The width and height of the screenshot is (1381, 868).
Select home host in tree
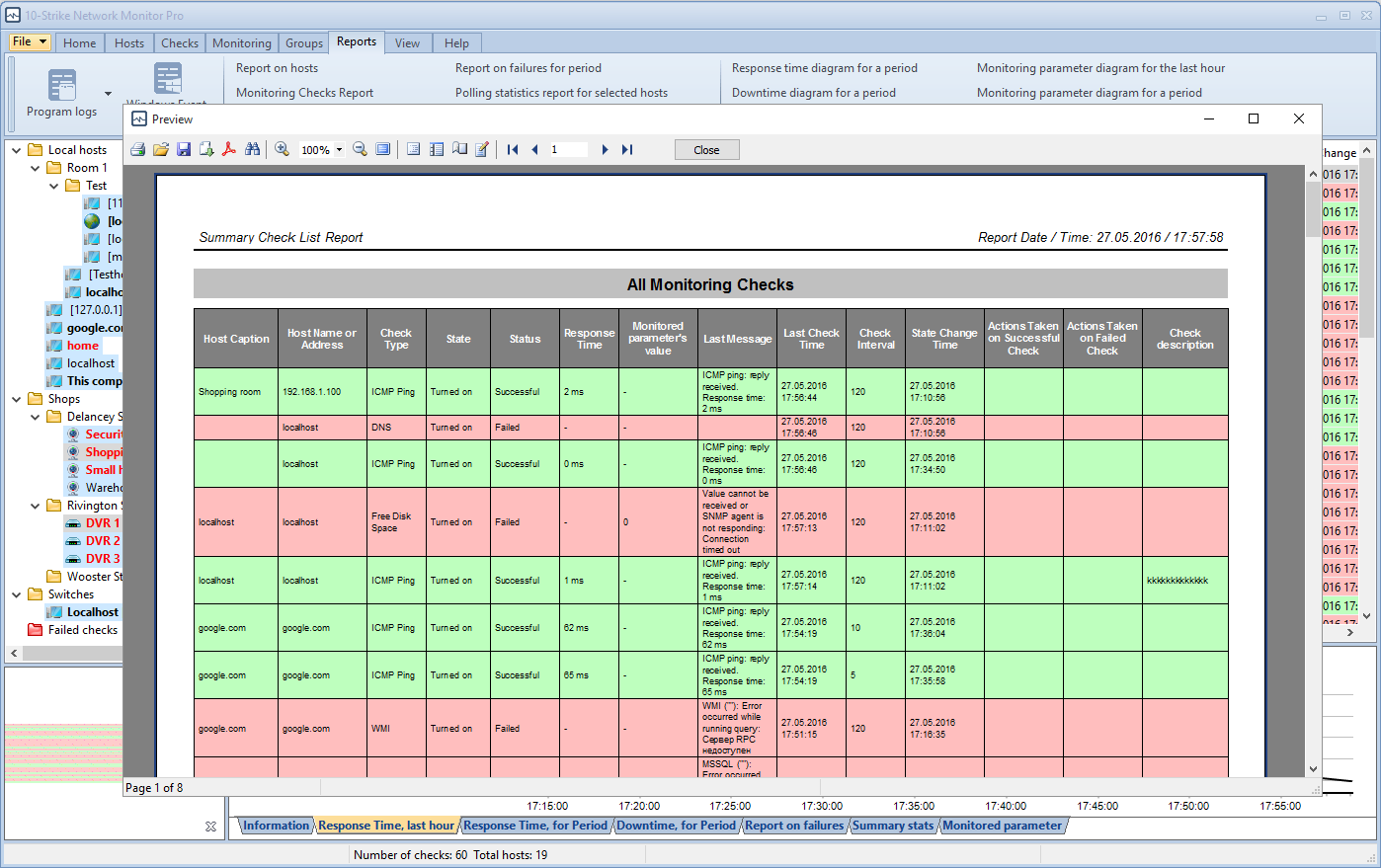pos(83,346)
